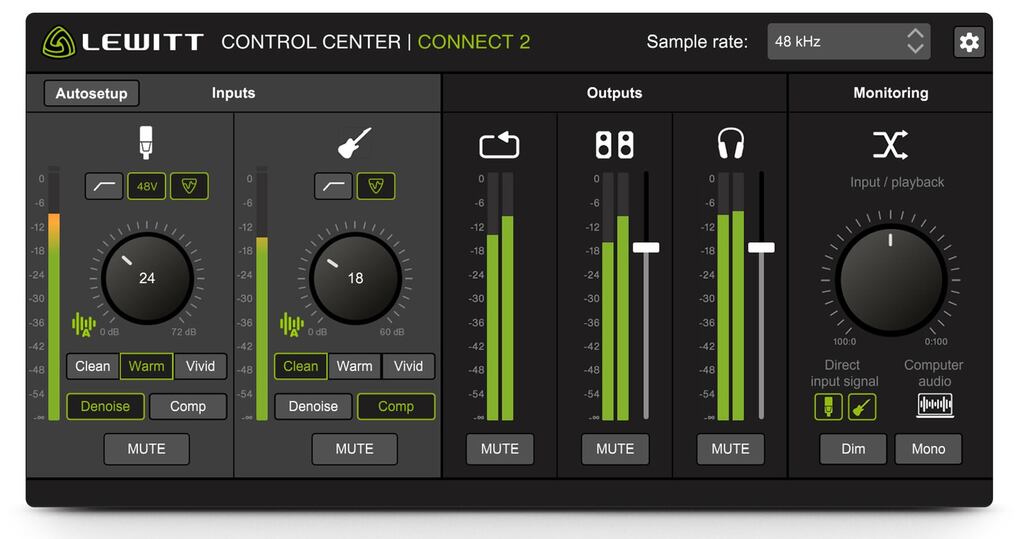Open the Sample rate dropdown
1024x539 pixels.
pyautogui.click(x=849, y=42)
